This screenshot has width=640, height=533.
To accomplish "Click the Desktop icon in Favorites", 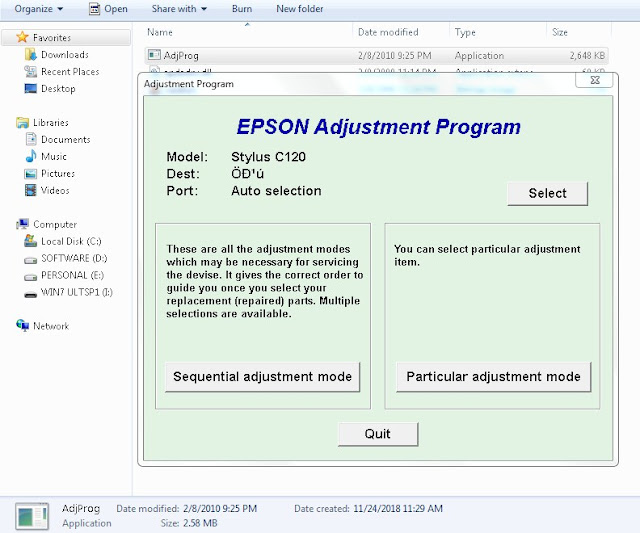I will click(31, 89).
